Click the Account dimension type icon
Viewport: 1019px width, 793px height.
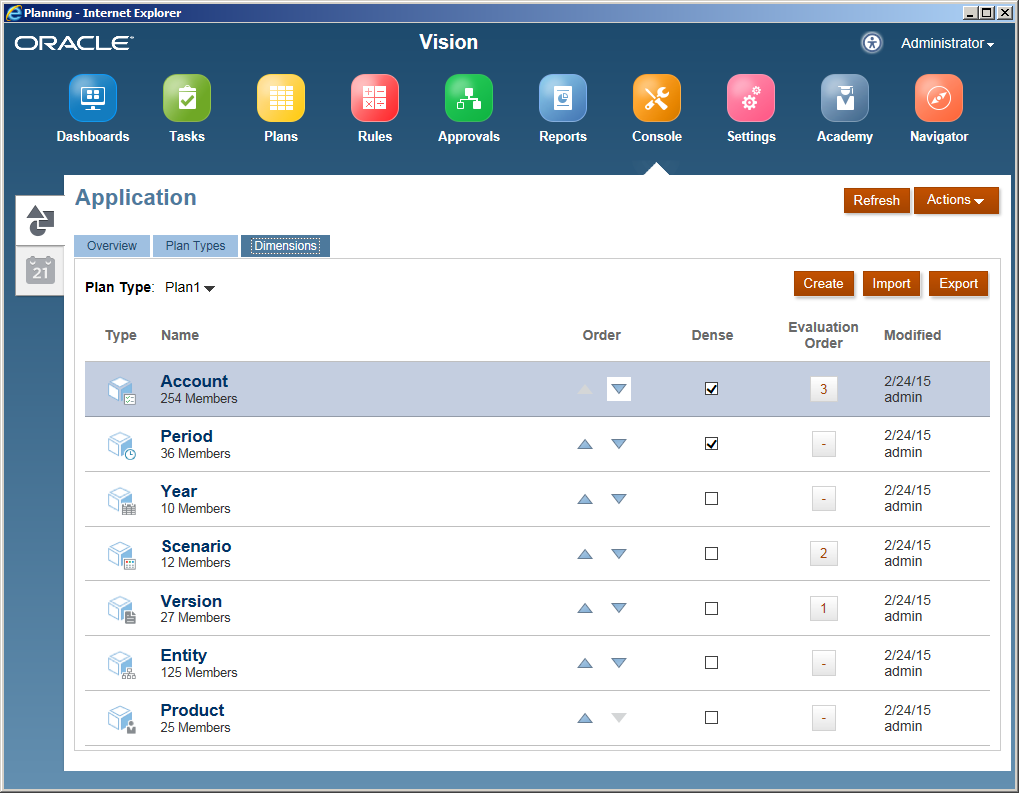(122, 391)
